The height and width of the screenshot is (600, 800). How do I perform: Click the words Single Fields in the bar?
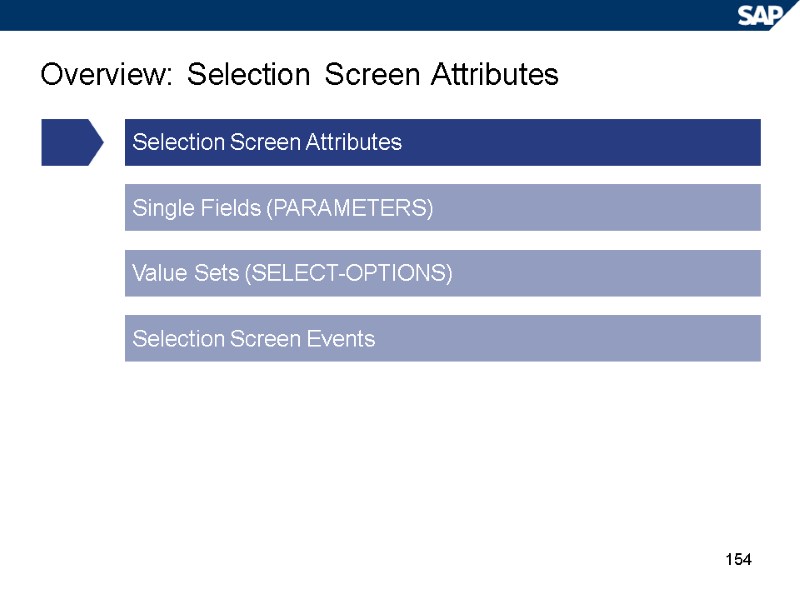coord(184,209)
